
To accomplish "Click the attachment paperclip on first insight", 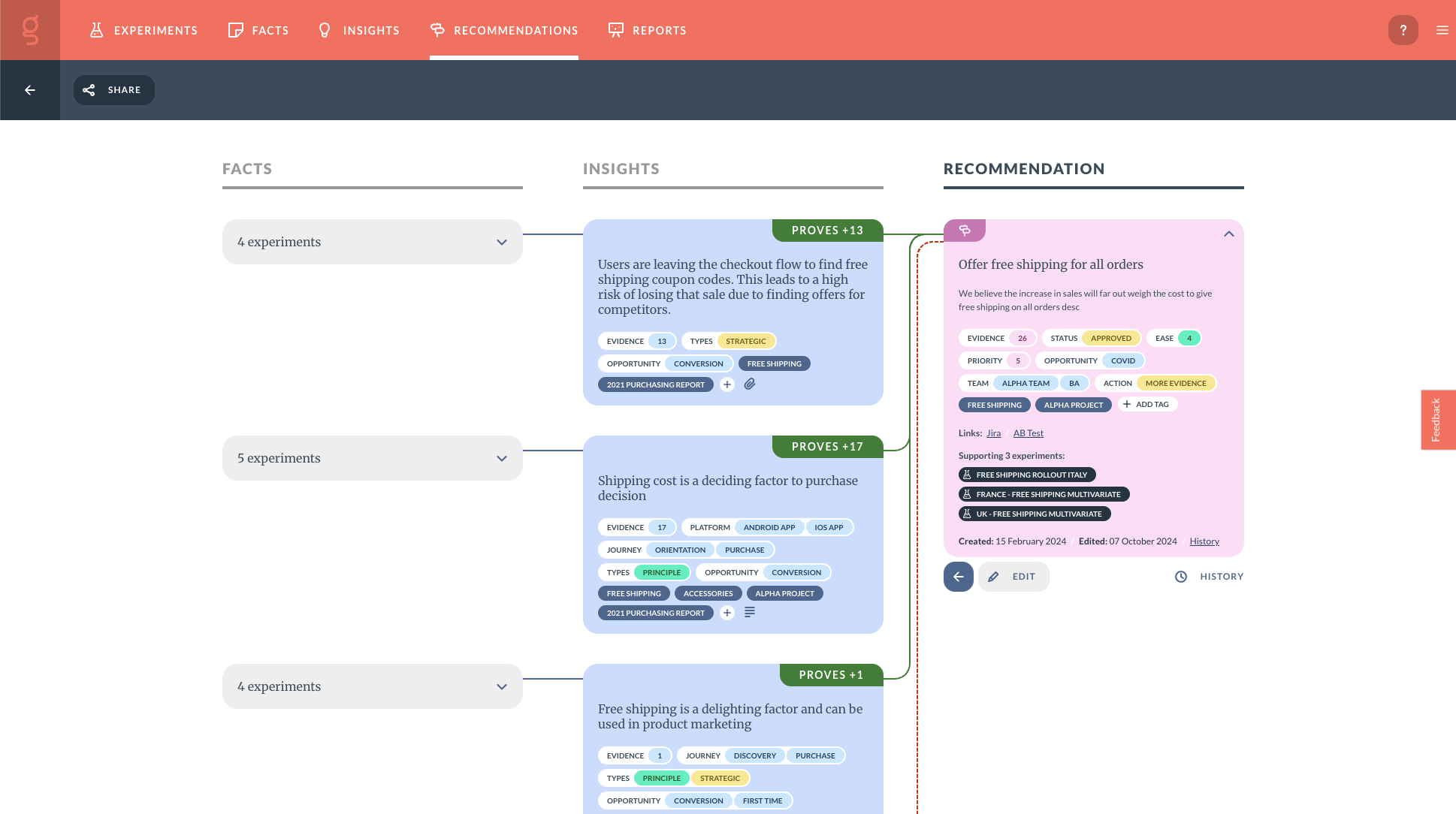I will click(x=750, y=384).
